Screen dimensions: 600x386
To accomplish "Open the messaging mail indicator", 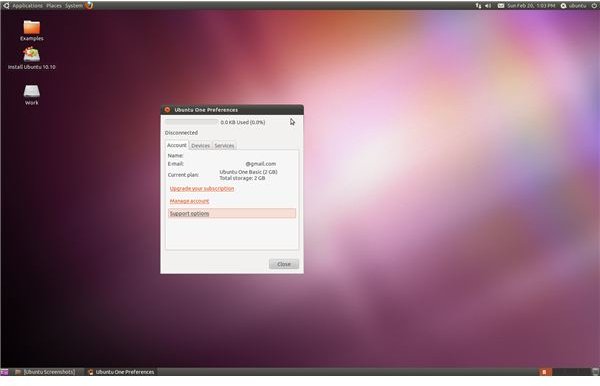I will pos(501,6).
